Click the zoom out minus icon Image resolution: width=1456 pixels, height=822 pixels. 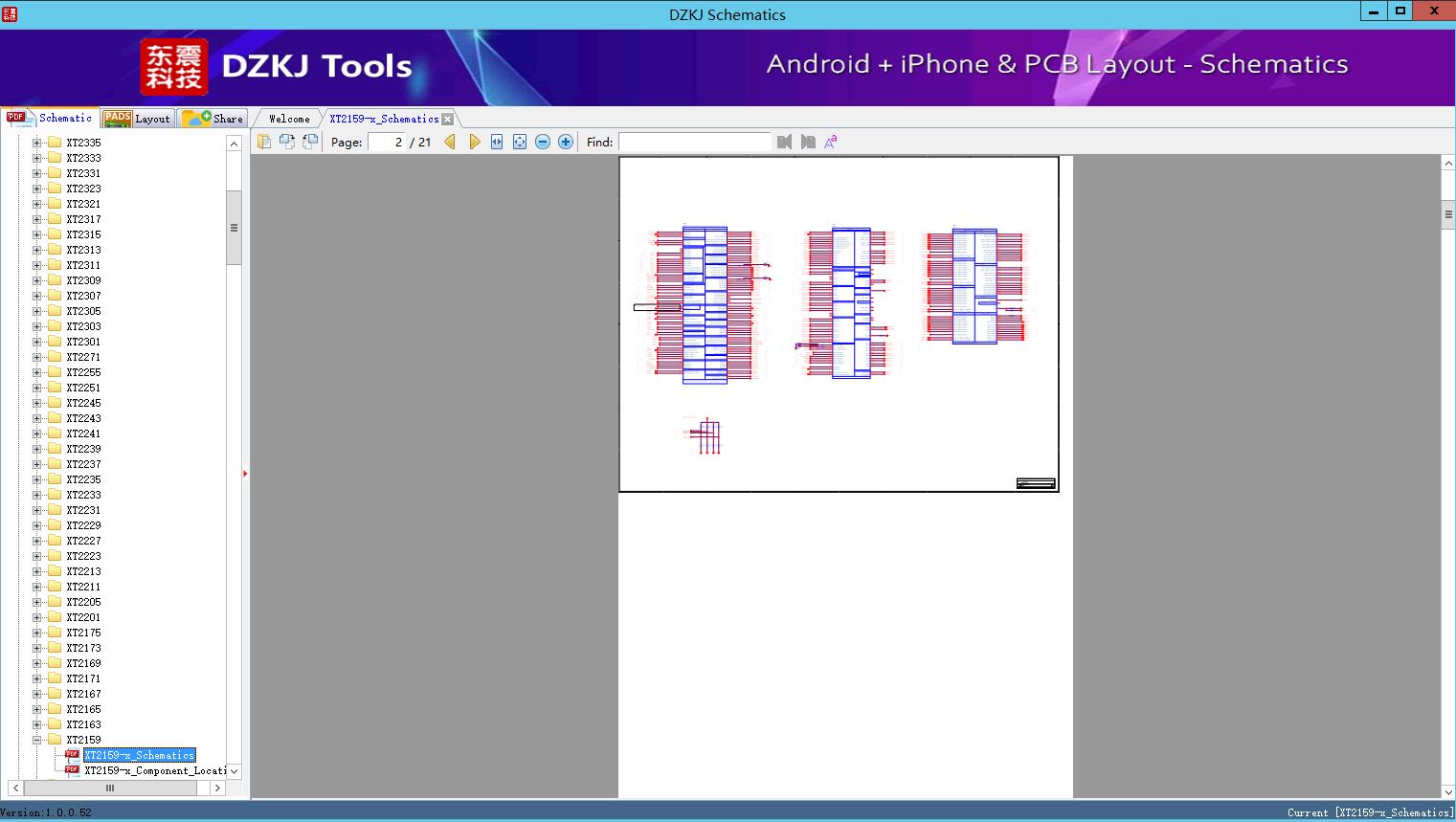click(543, 142)
